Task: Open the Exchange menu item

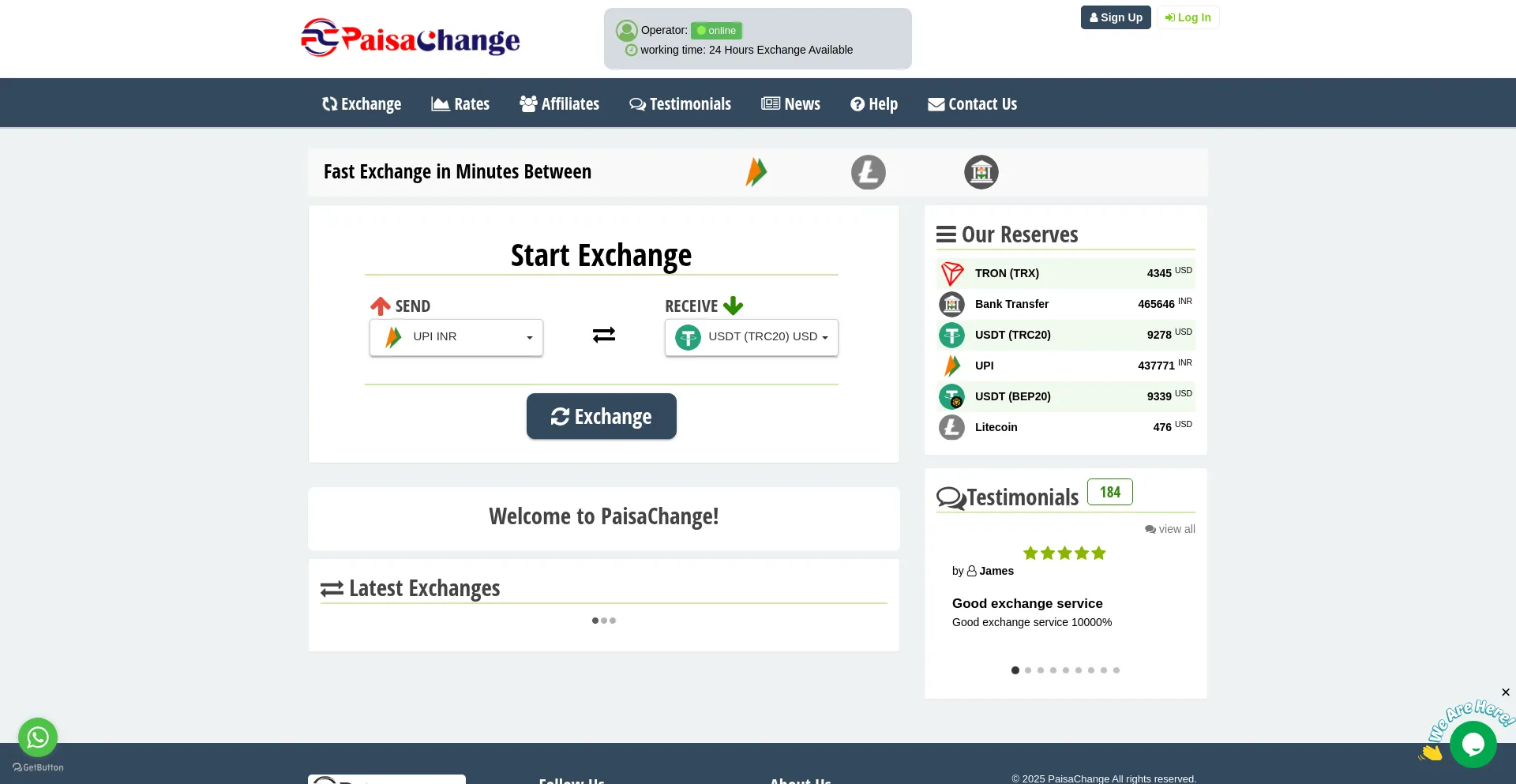Action: [362, 104]
